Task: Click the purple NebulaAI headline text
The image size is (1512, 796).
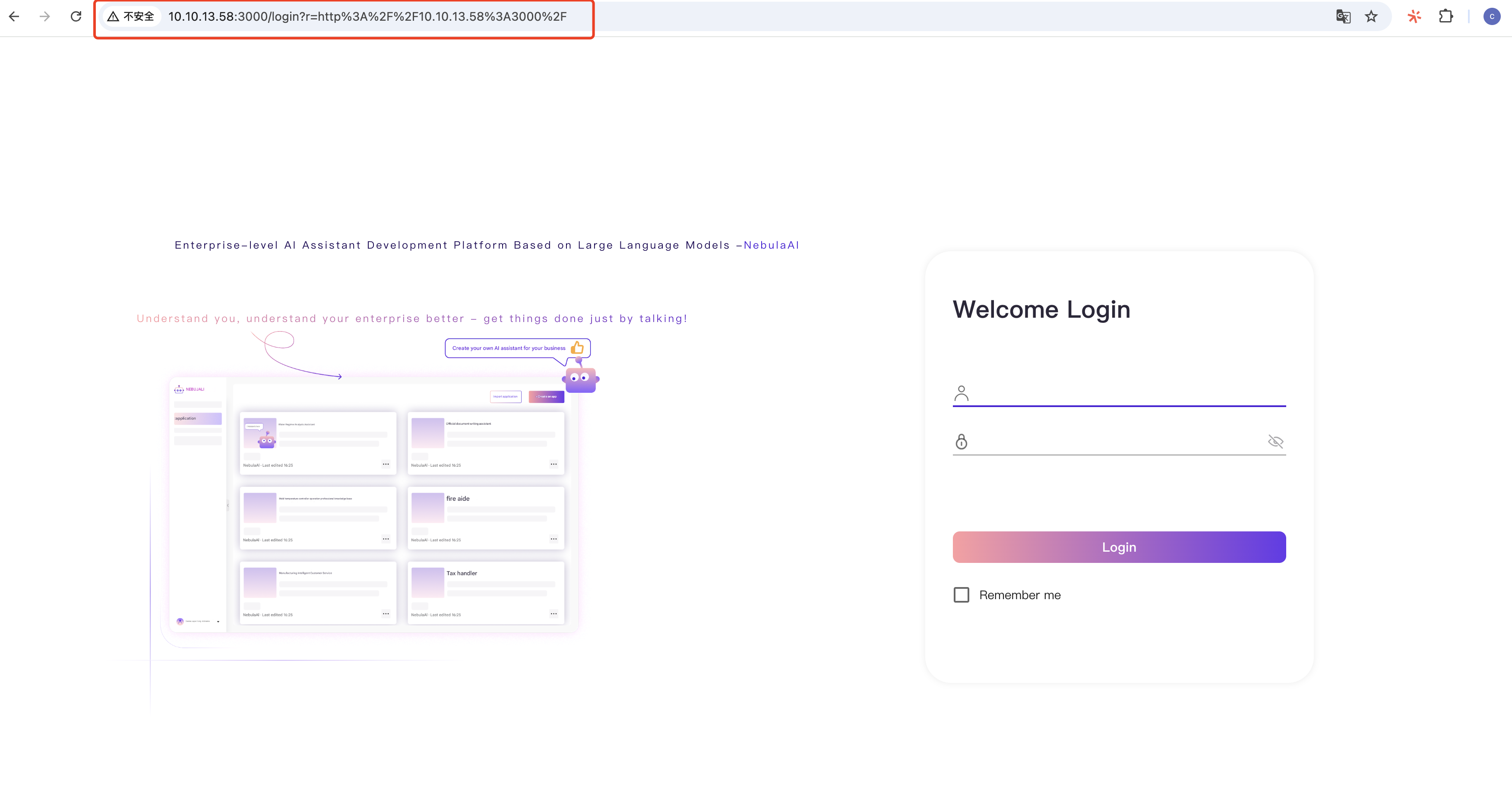Action: (771, 245)
